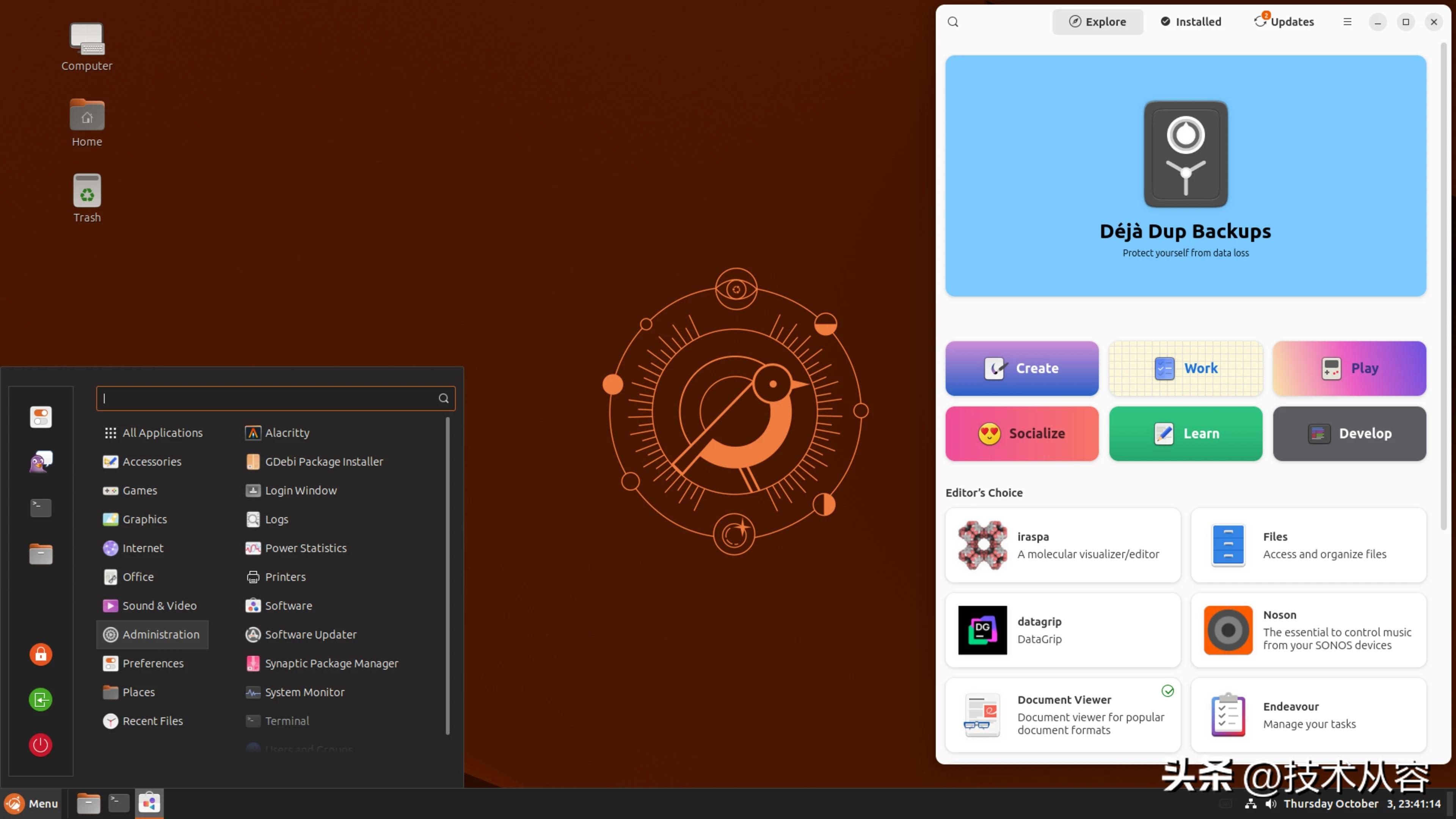
Task: Open the Document Viewer app card
Action: click(x=1062, y=715)
